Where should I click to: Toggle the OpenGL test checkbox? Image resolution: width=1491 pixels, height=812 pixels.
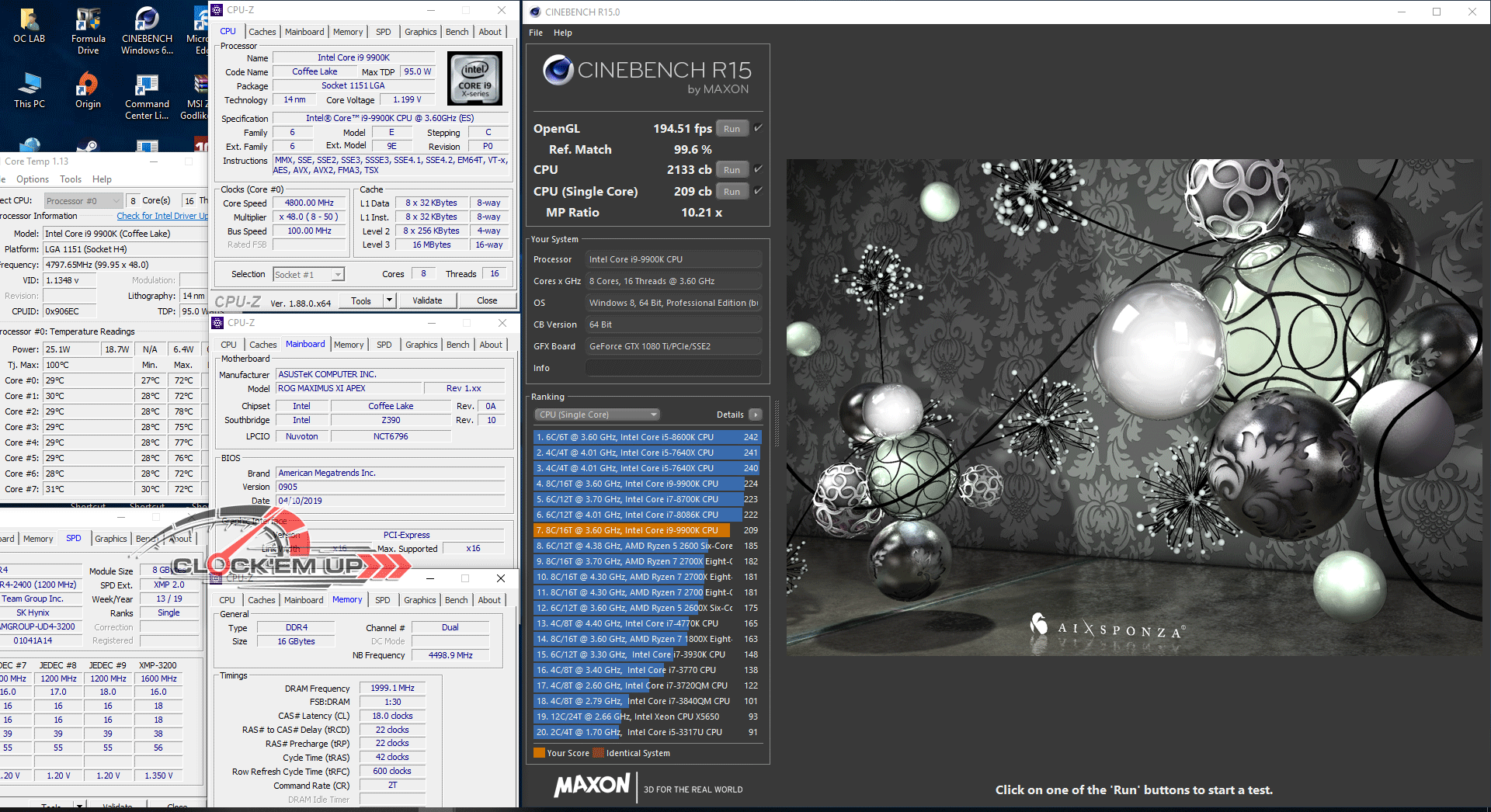[759, 128]
